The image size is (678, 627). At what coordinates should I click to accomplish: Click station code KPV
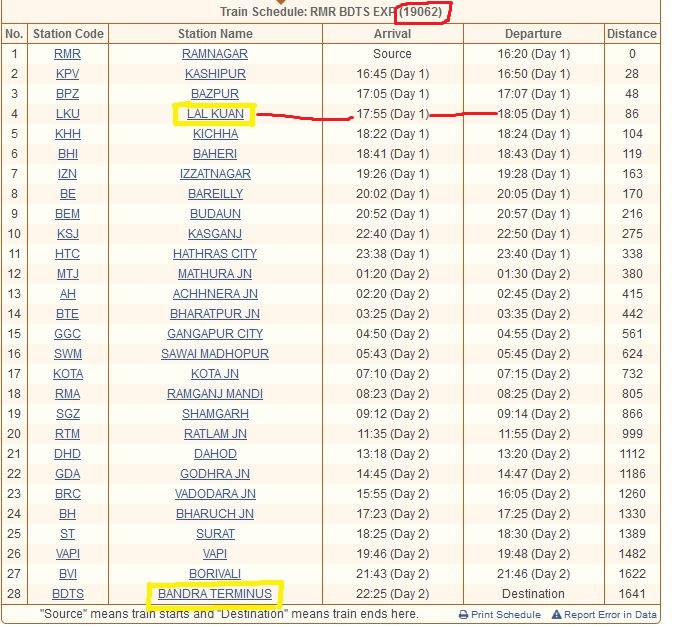[x=67, y=74]
